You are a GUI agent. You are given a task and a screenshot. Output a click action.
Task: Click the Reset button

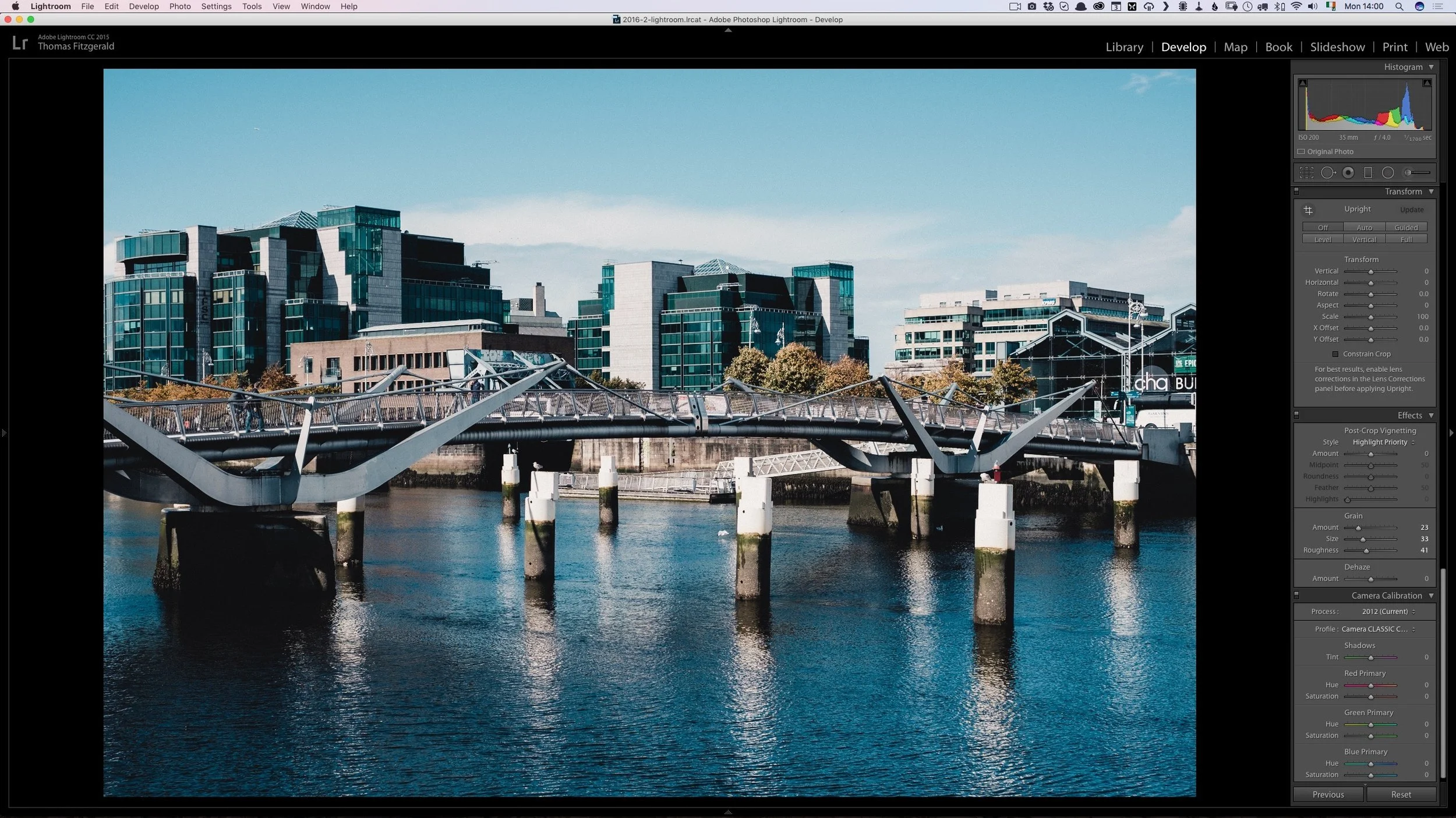1401,795
